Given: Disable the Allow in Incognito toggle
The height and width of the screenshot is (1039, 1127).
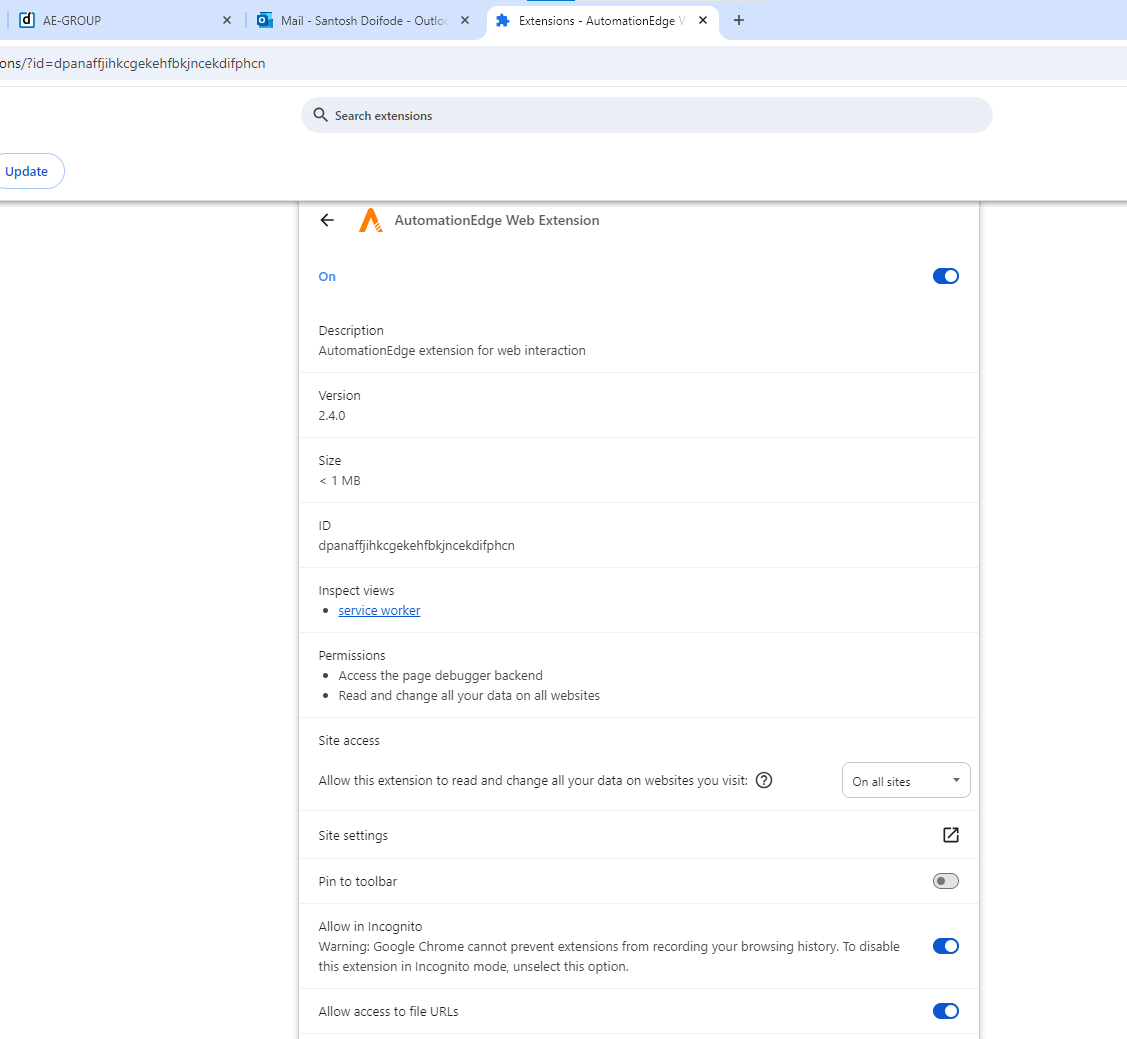Looking at the screenshot, I should coord(945,946).
